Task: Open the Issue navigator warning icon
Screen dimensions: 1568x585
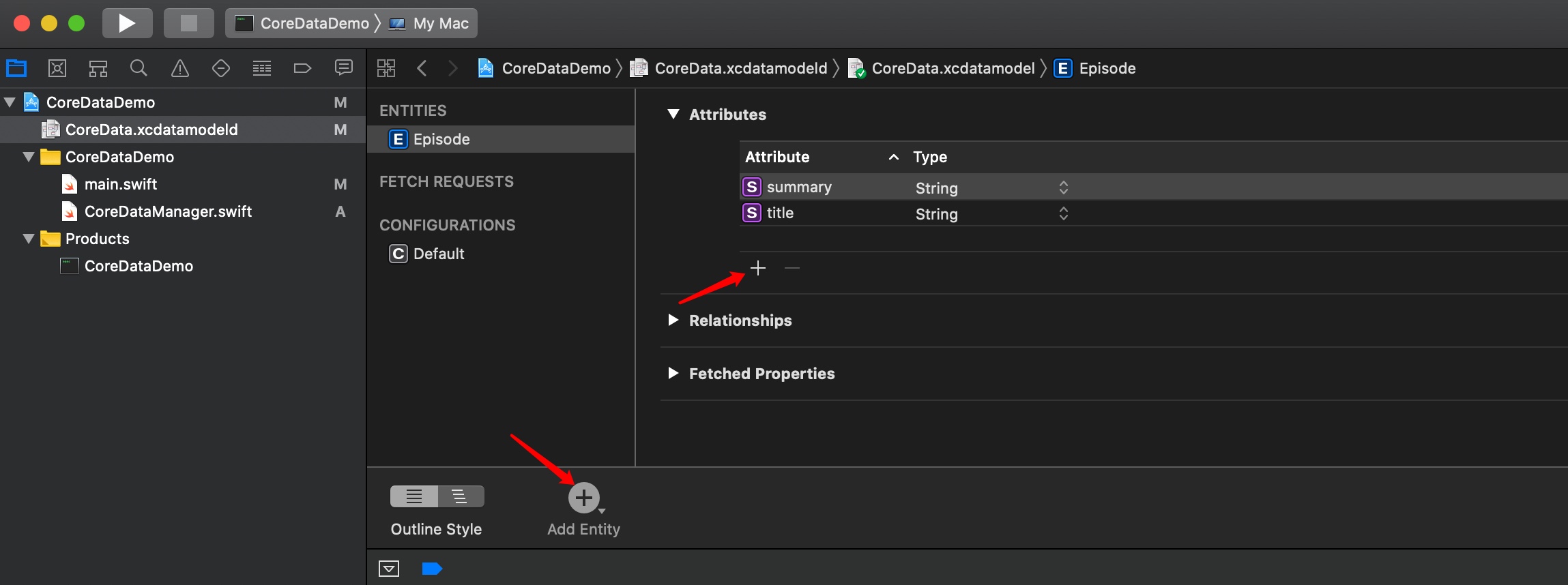Action: [180, 68]
